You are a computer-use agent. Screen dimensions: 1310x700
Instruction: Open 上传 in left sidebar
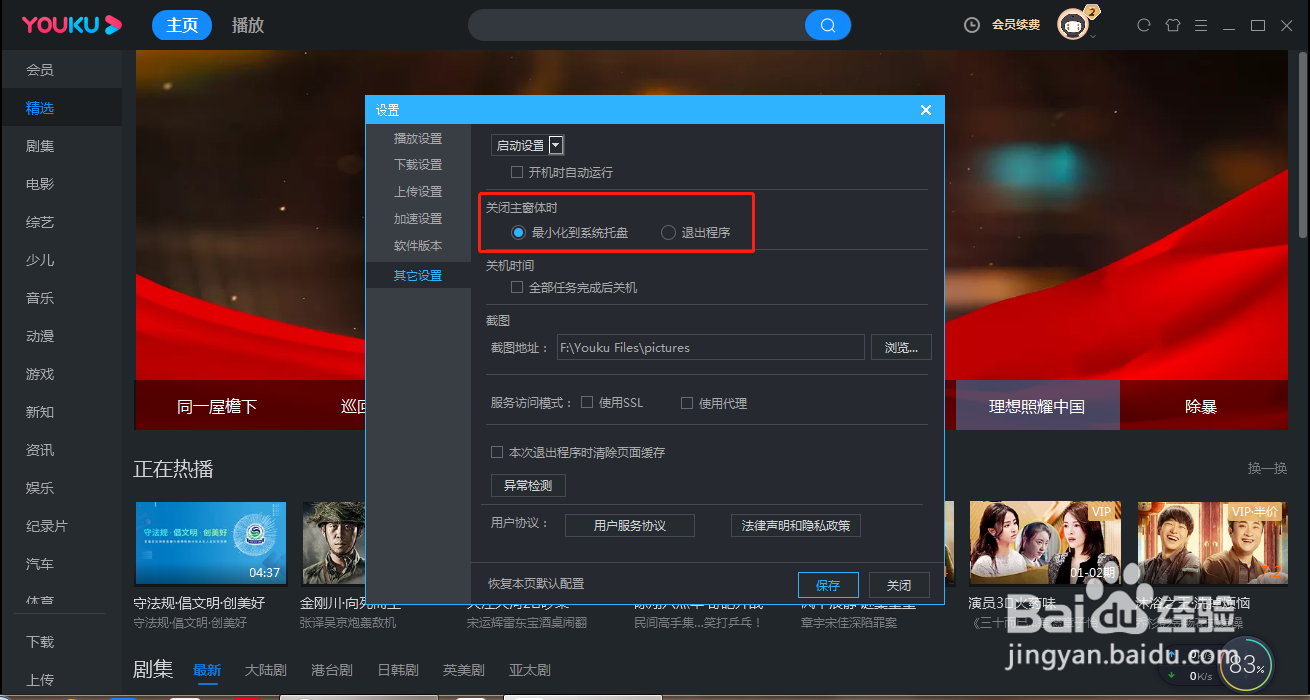point(40,680)
